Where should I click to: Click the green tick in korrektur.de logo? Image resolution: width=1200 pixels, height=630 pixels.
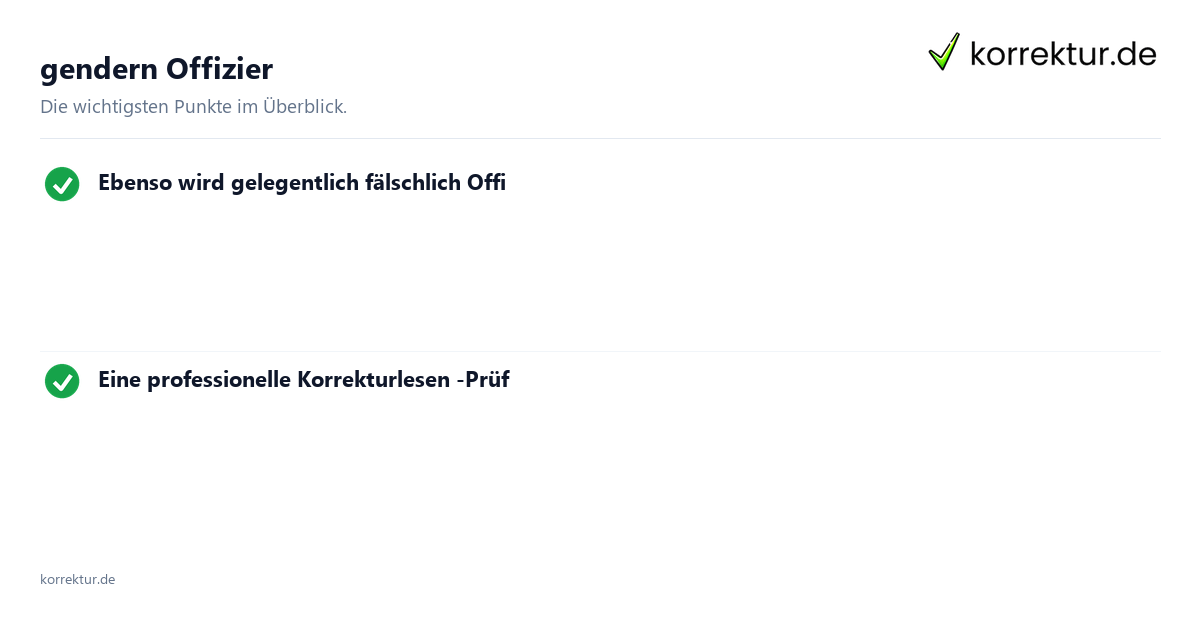[x=944, y=52]
